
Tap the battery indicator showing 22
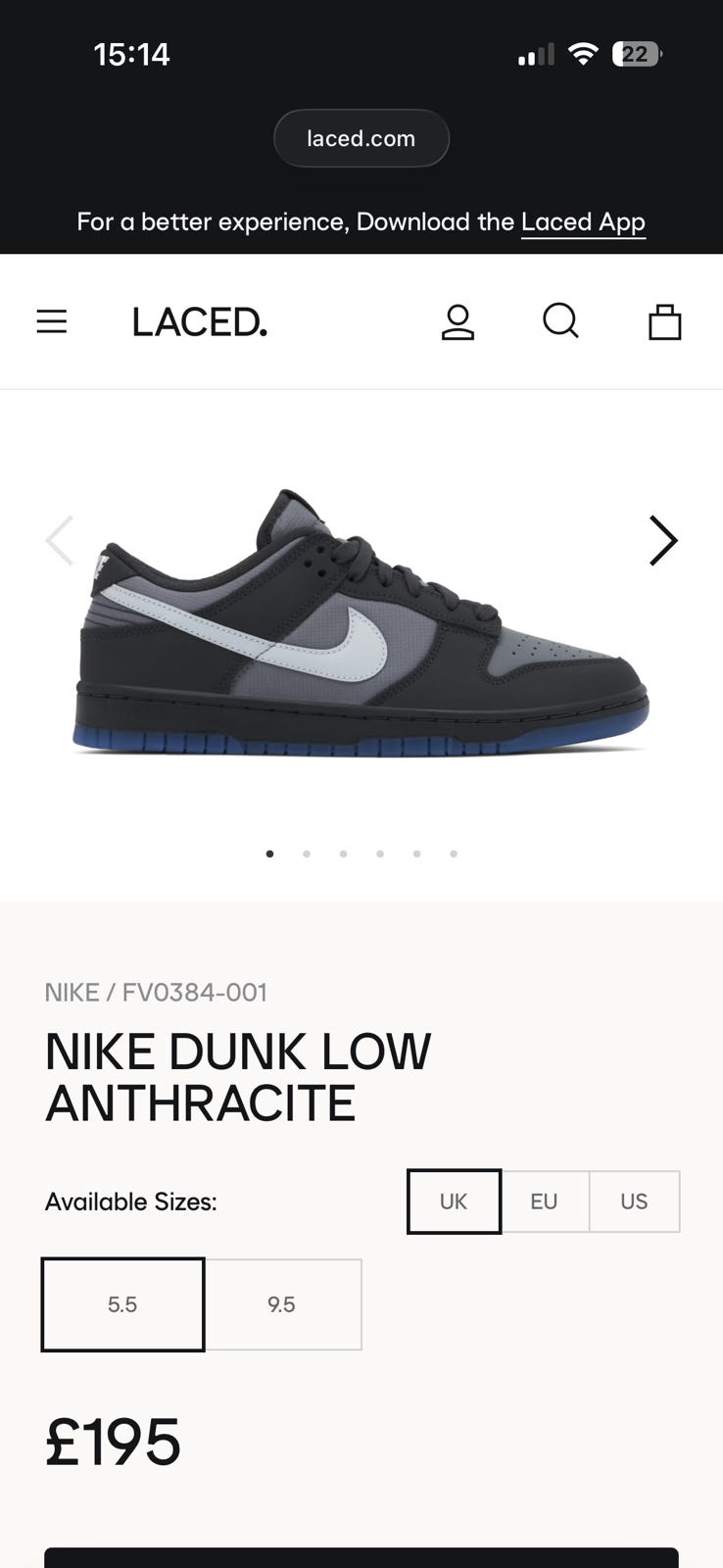pos(637,54)
